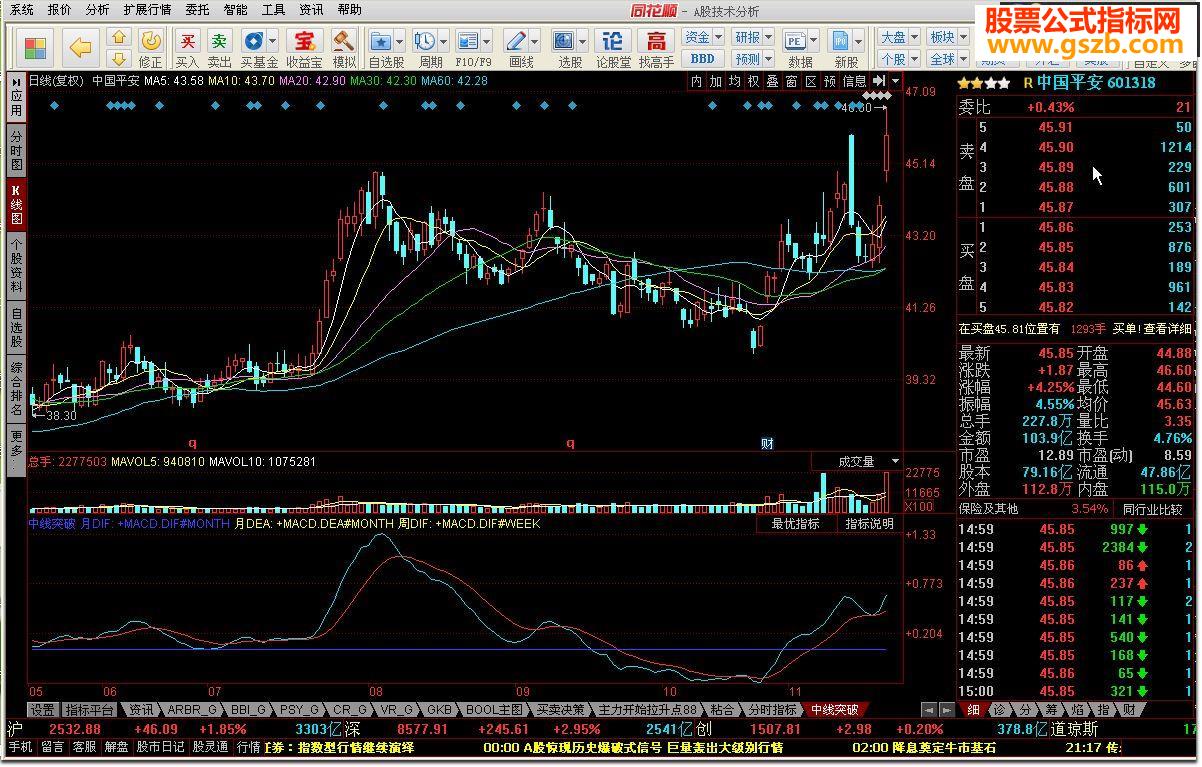
Task: Toggle the 信息 info option
Action: (x=854, y=81)
